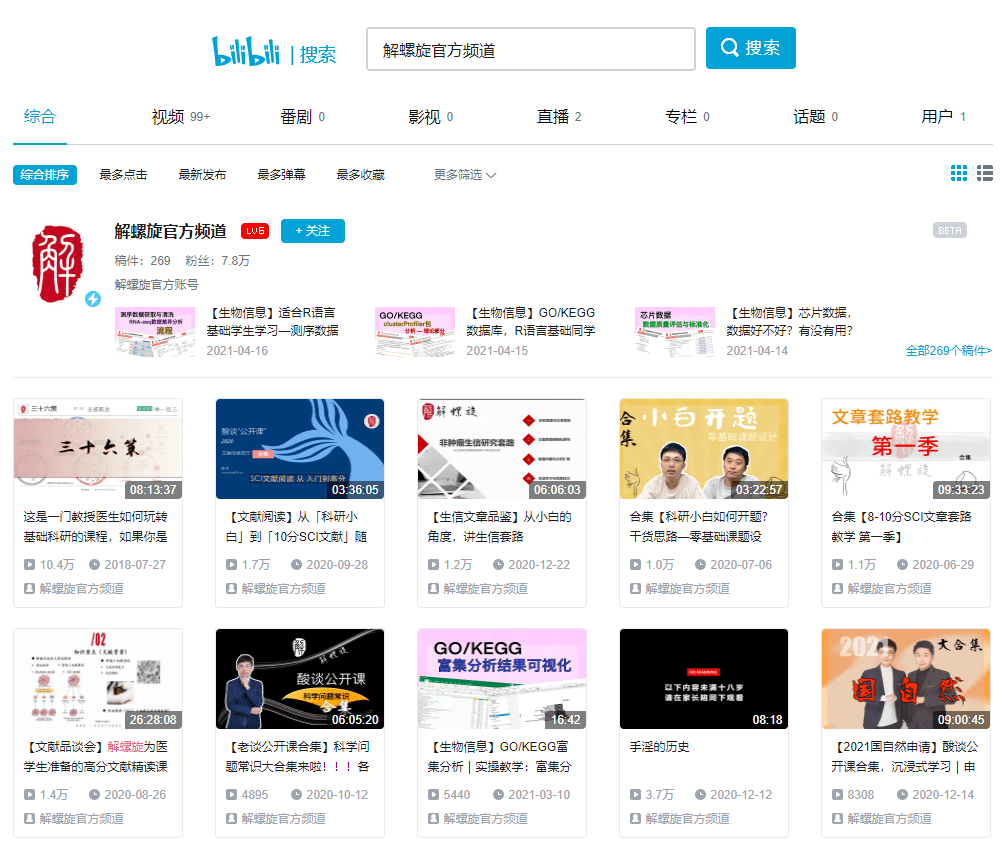Click clock icon beside 2020-06-29
1004x851 pixels.
[x=902, y=565]
